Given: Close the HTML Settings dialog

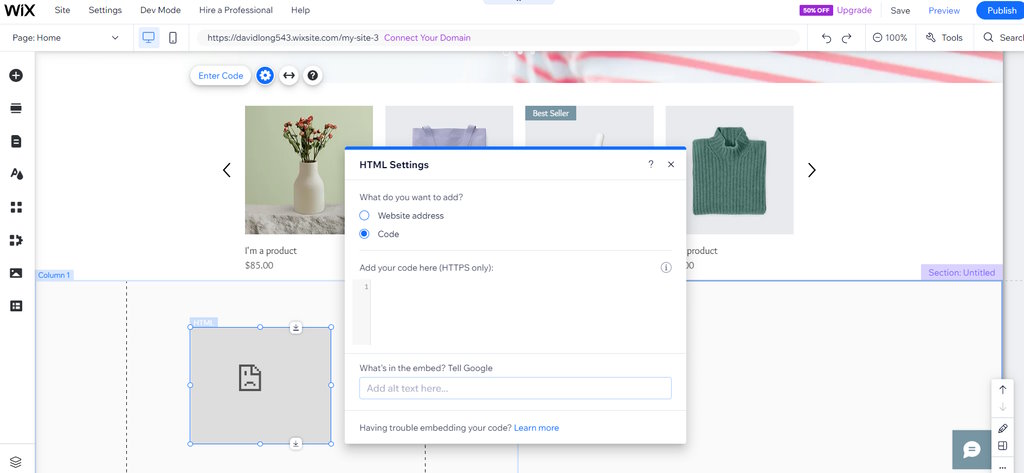Looking at the screenshot, I should pyautogui.click(x=671, y=165).
